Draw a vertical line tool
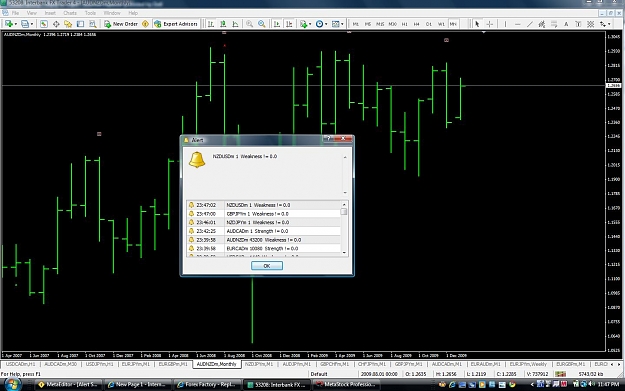 click(505, 24)
